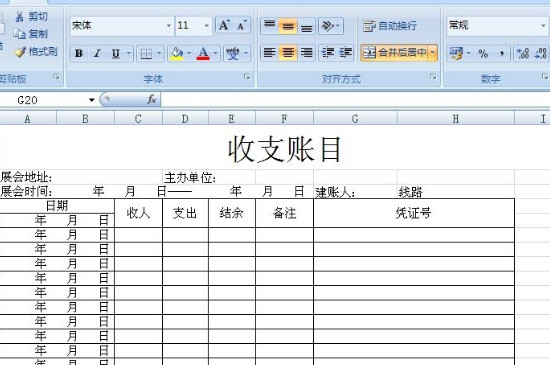Toggle italic formatting
Screen dimensions: 550x365
[97, 53]
